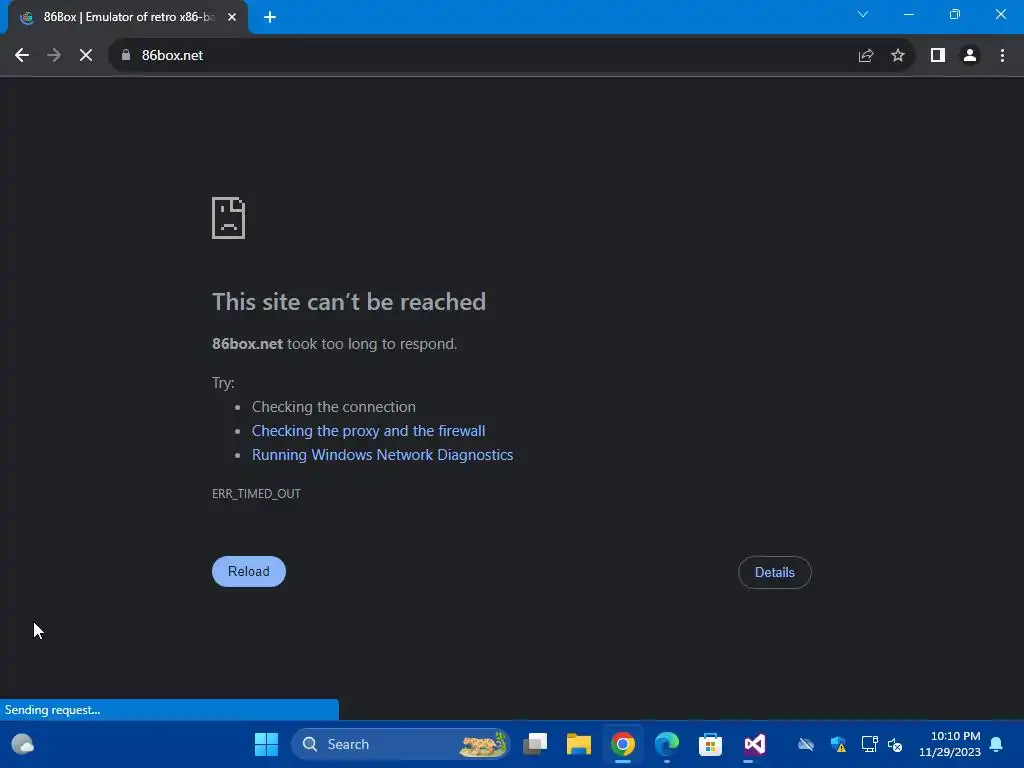Open the Chrome three-dot menu
The width and height of the screenshot is (1024, 768).
pos(1002,56)
